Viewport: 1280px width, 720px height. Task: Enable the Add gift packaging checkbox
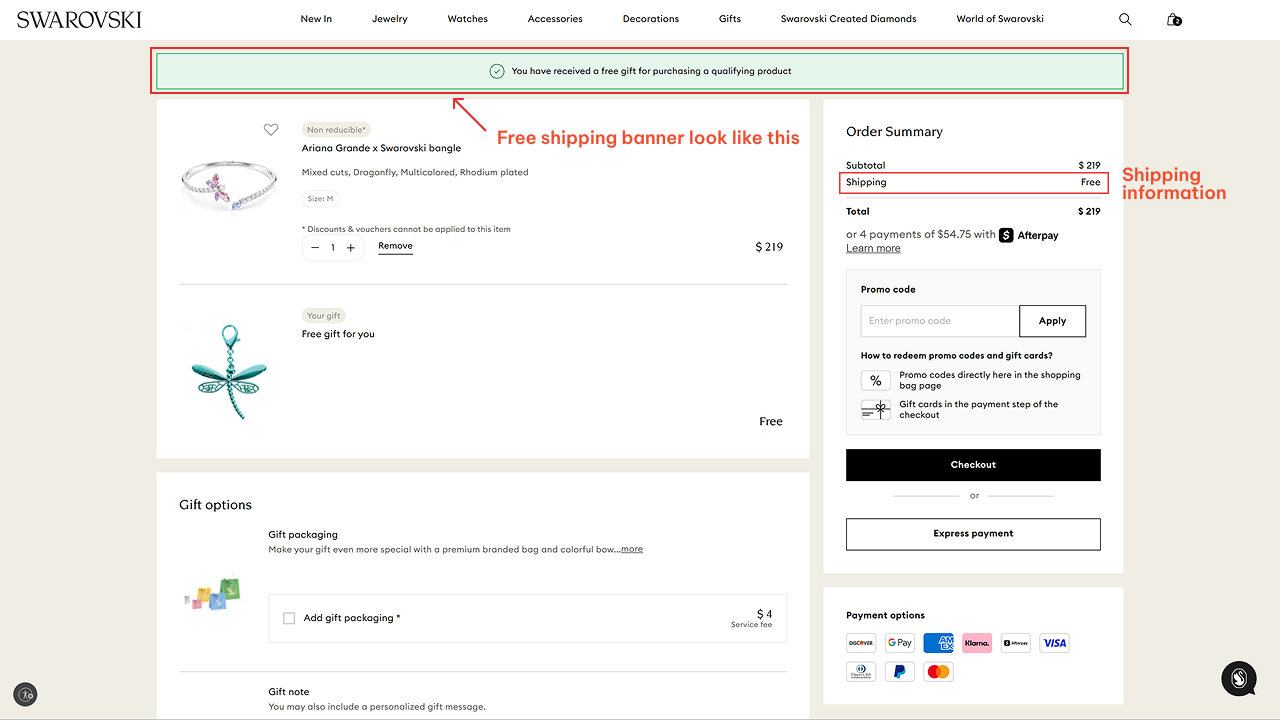pyautogui.click(x=289, y=618)
